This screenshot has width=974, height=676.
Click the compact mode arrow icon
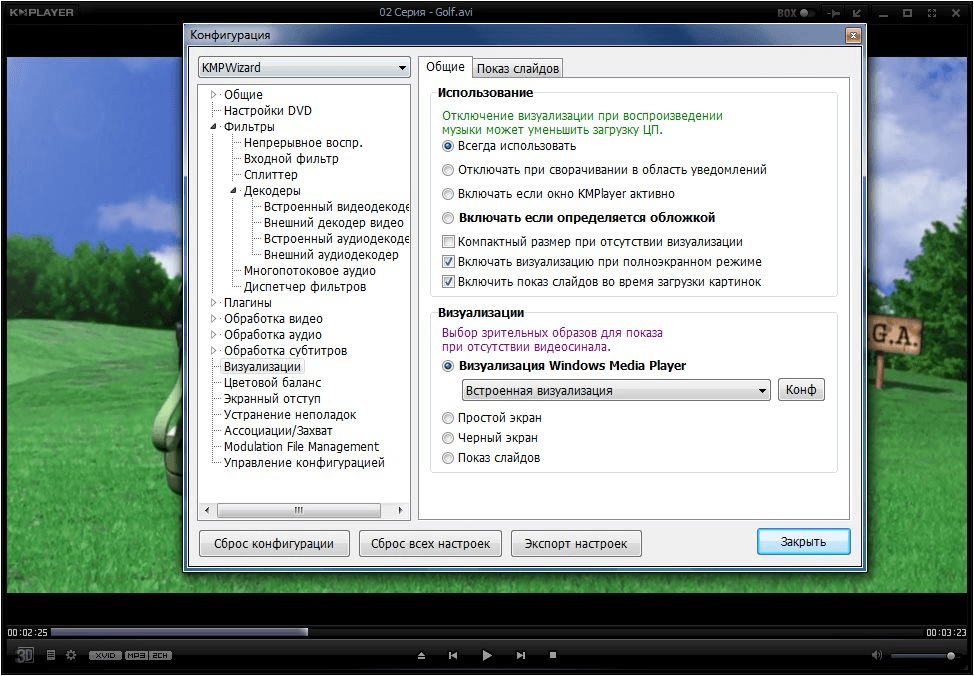coord(857,12)
